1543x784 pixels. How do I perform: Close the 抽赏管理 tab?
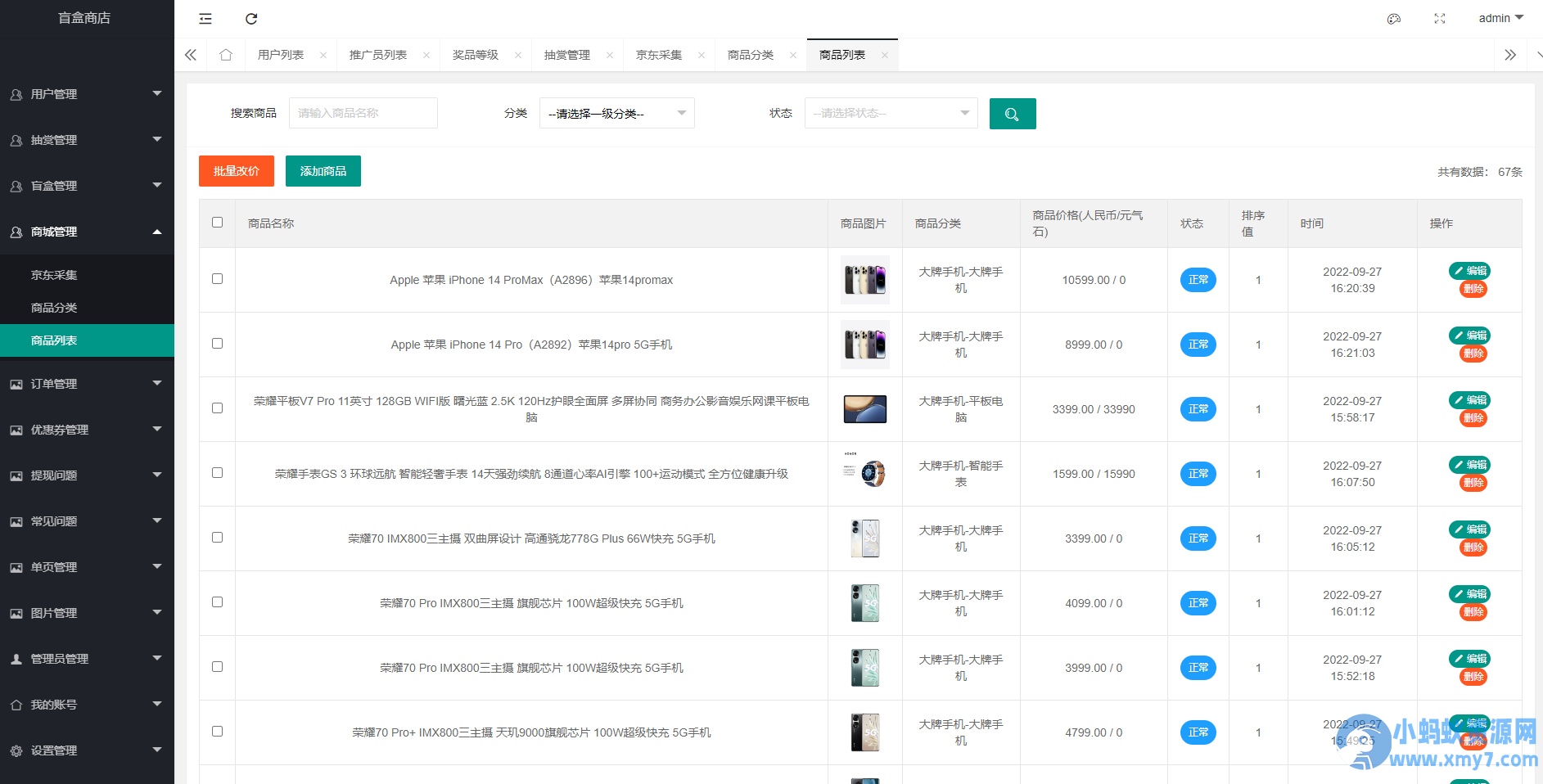coord(610,56)
